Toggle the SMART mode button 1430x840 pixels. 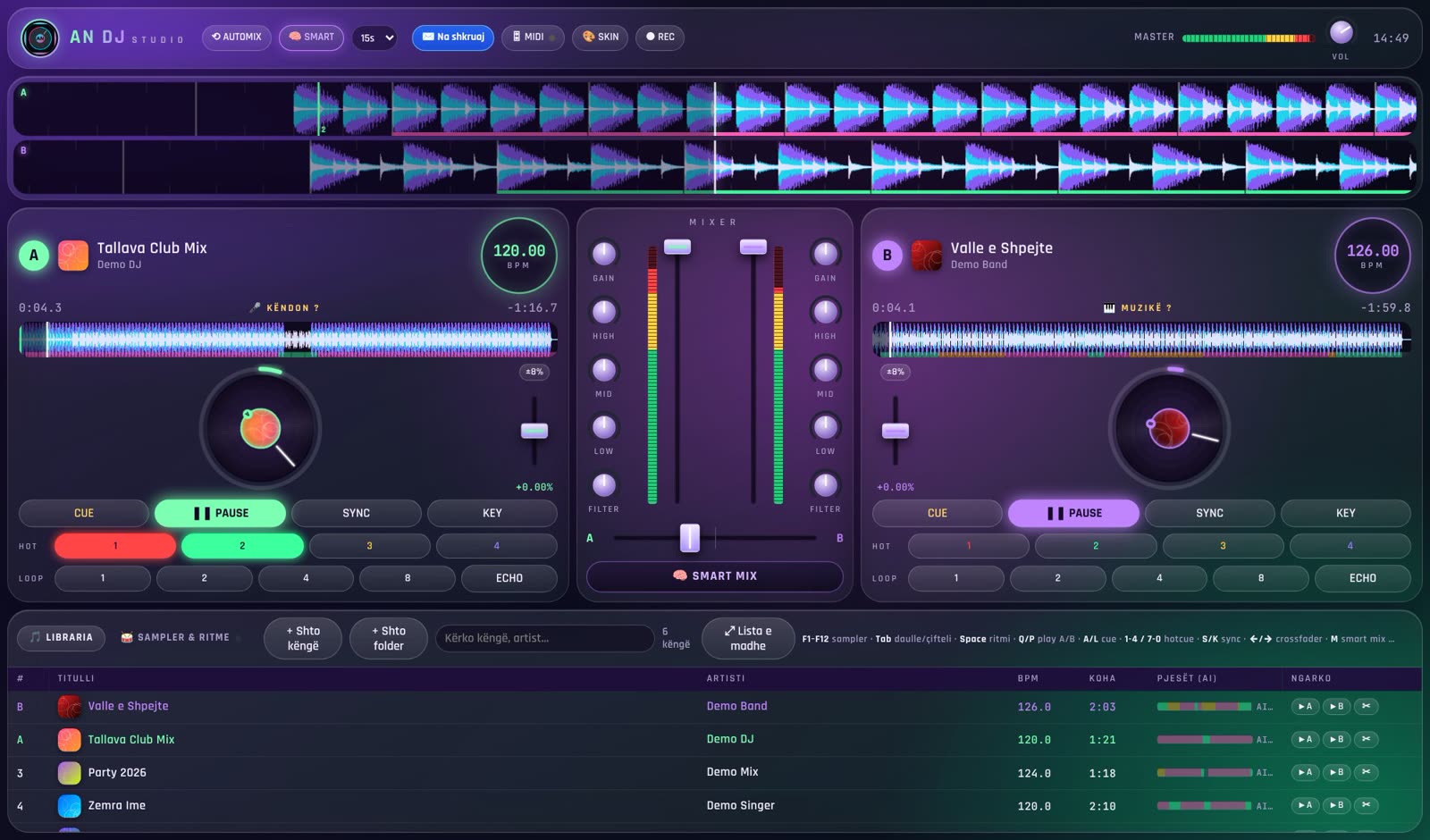coord(311,37)
